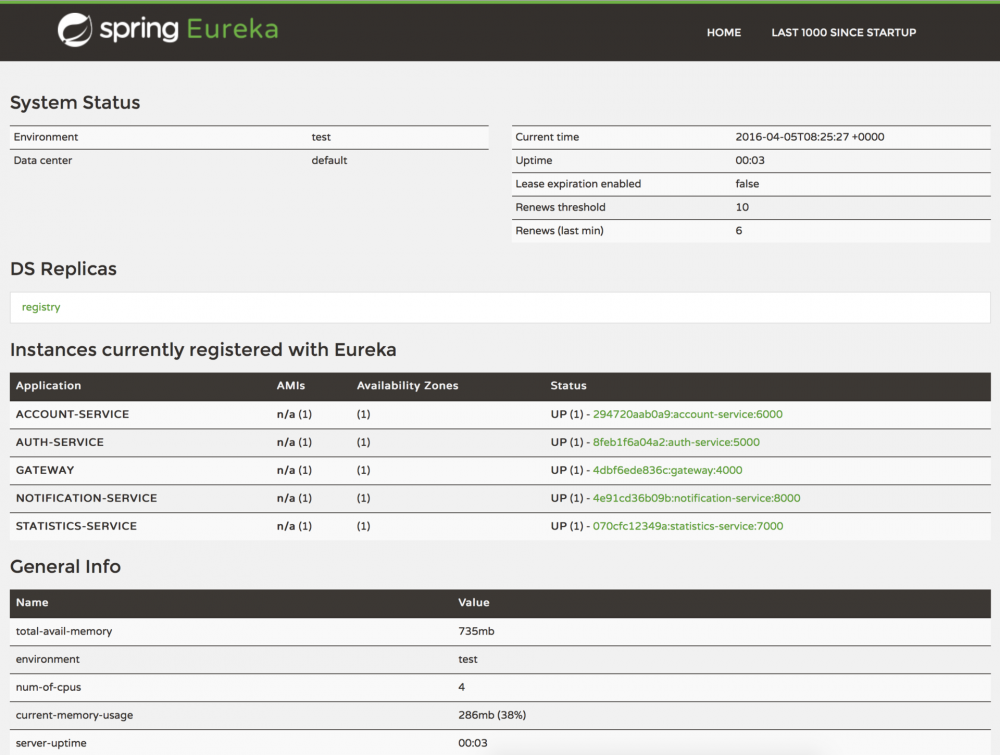Viewport: 1000px width, 755px height.
Task: Select the GATEWAY application row
Action: coord(47,469)
